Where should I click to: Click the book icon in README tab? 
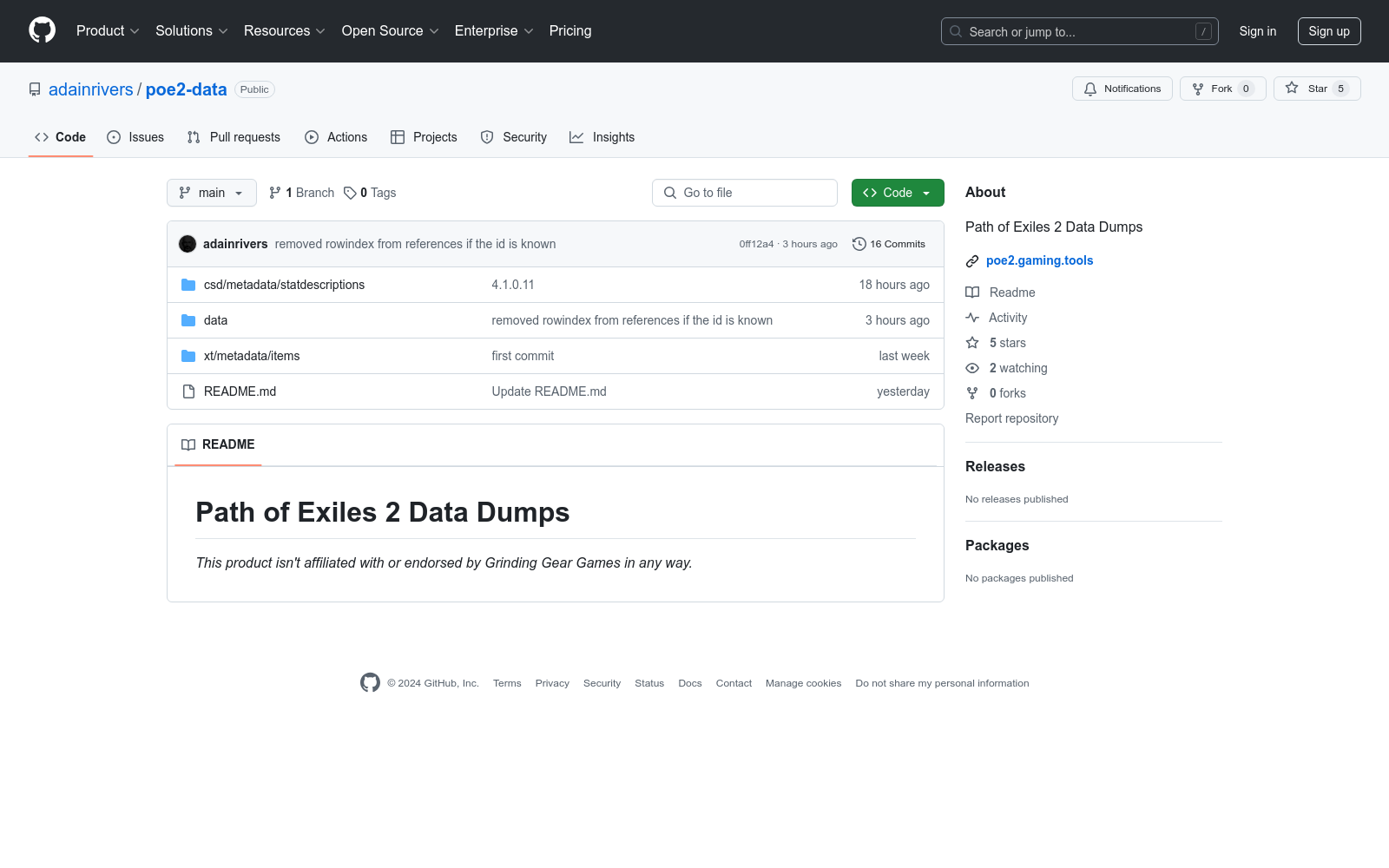188,444
